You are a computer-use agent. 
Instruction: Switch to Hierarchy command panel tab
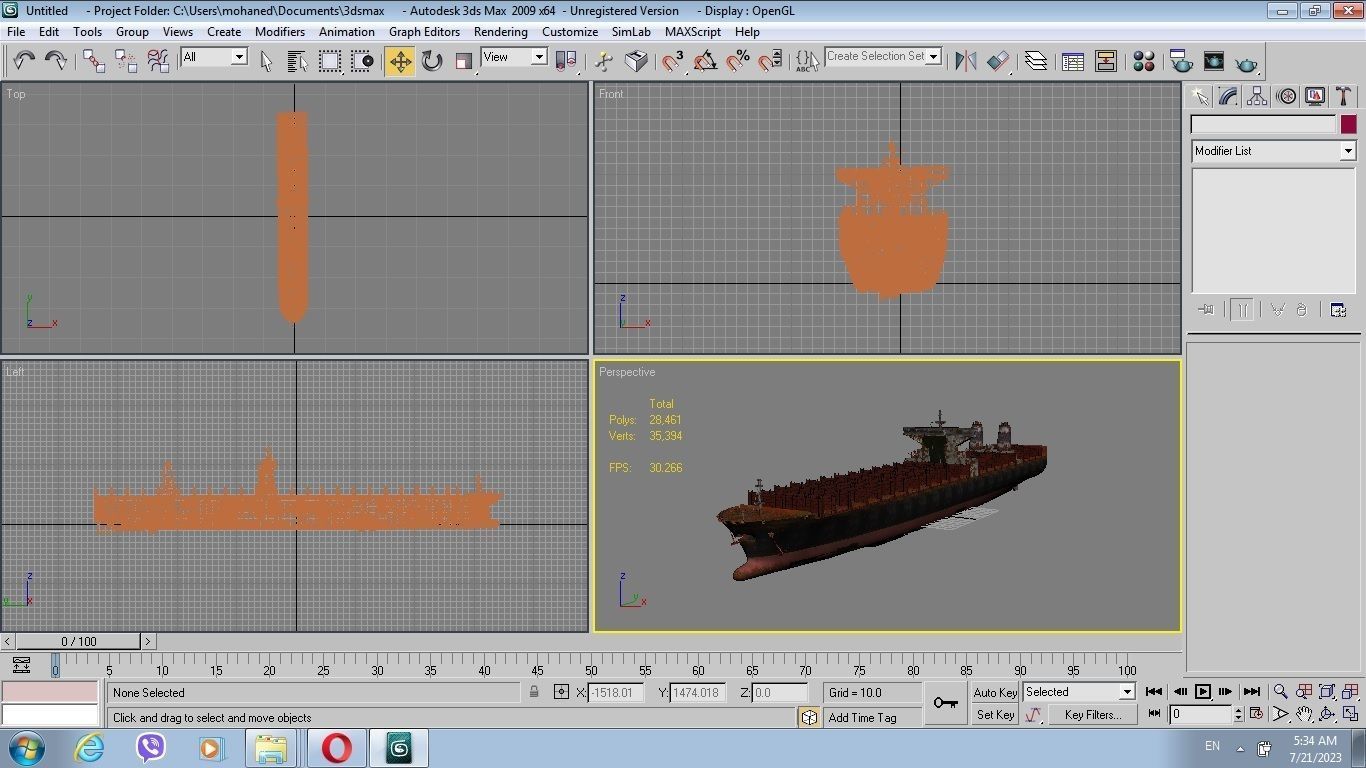click(x=1258, y=96)
